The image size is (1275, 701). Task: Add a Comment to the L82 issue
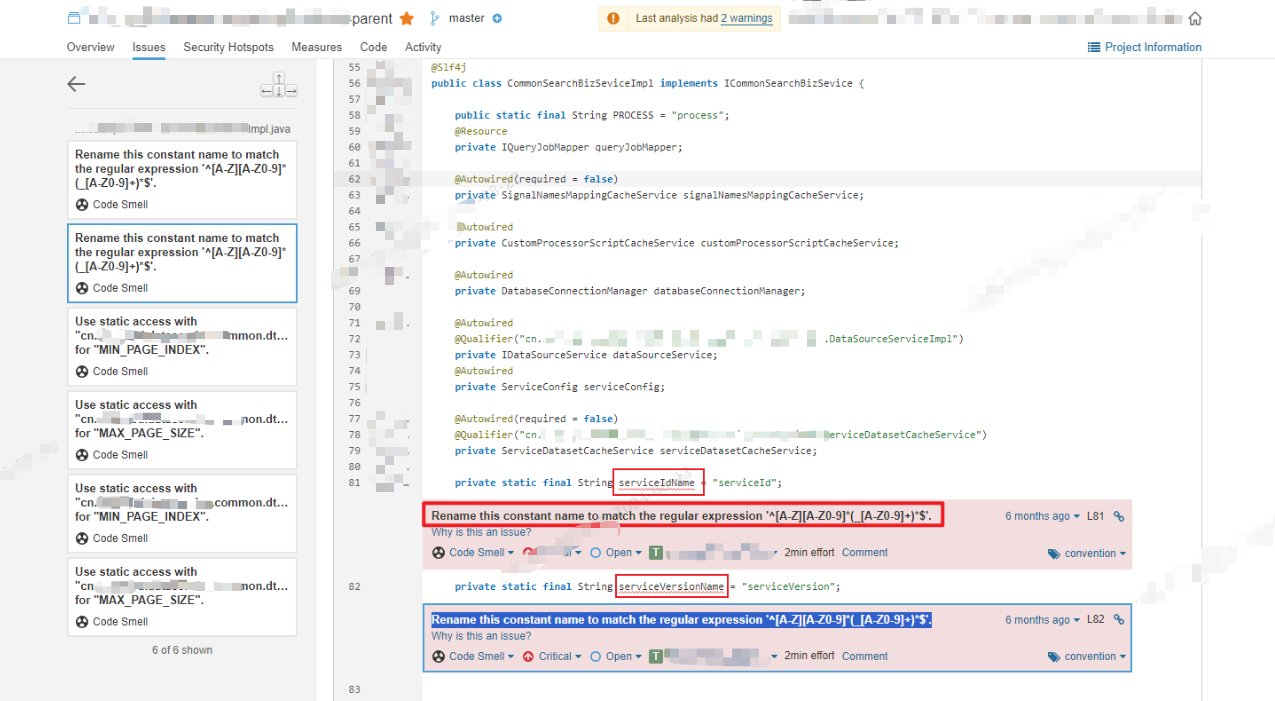pyautogui.click(x=865, y=656)
